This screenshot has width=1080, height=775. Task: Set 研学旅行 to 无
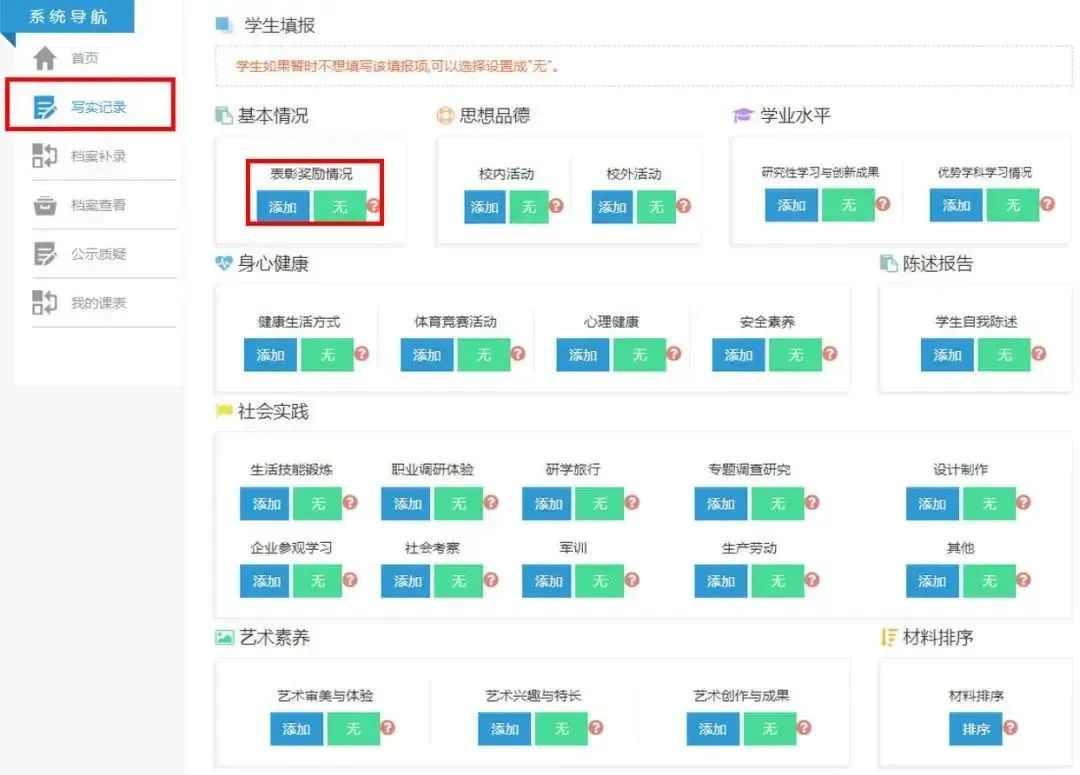(601, 504)
